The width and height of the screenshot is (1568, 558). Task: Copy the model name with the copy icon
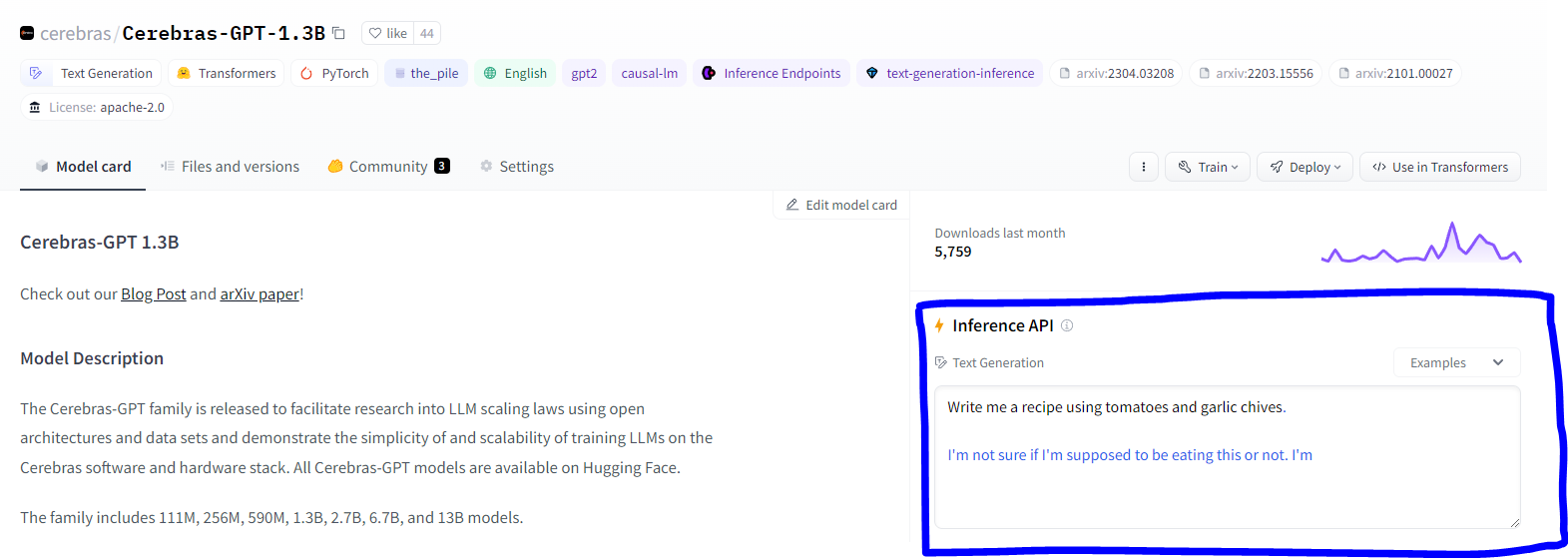click(x=338, y=33)
